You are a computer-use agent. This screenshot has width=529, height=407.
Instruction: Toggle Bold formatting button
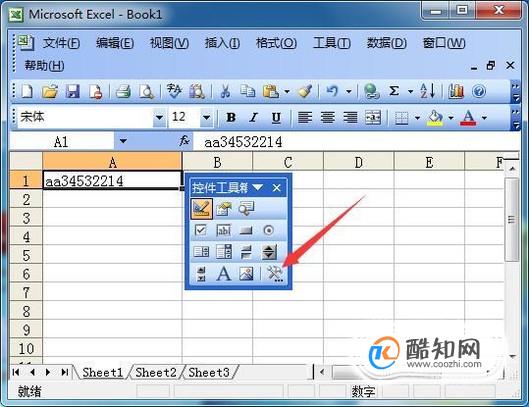coord(231,118)
